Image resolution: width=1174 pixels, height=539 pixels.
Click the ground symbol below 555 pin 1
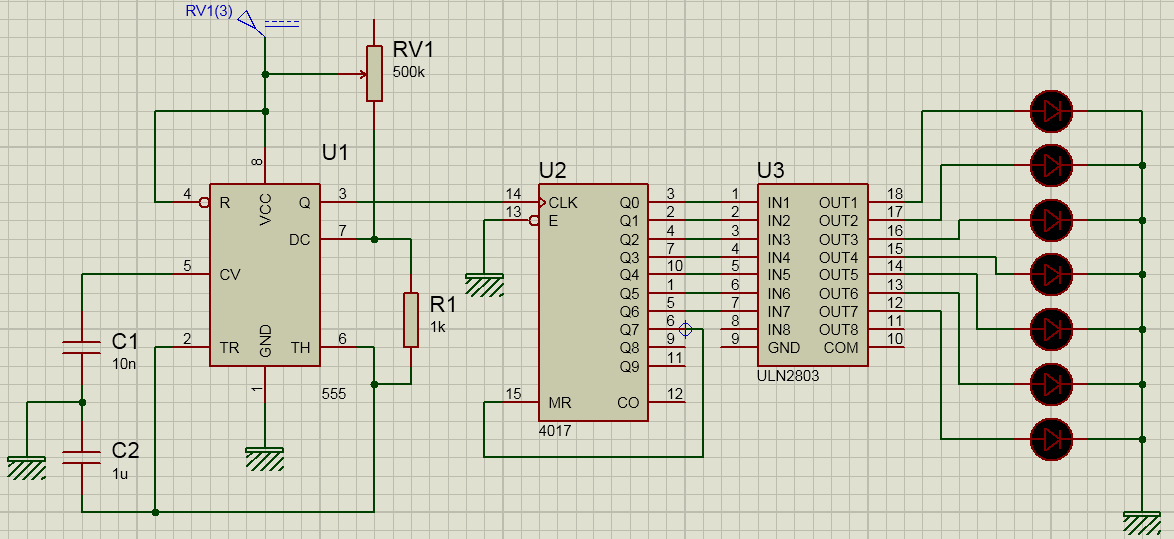[x=265, y=457]
